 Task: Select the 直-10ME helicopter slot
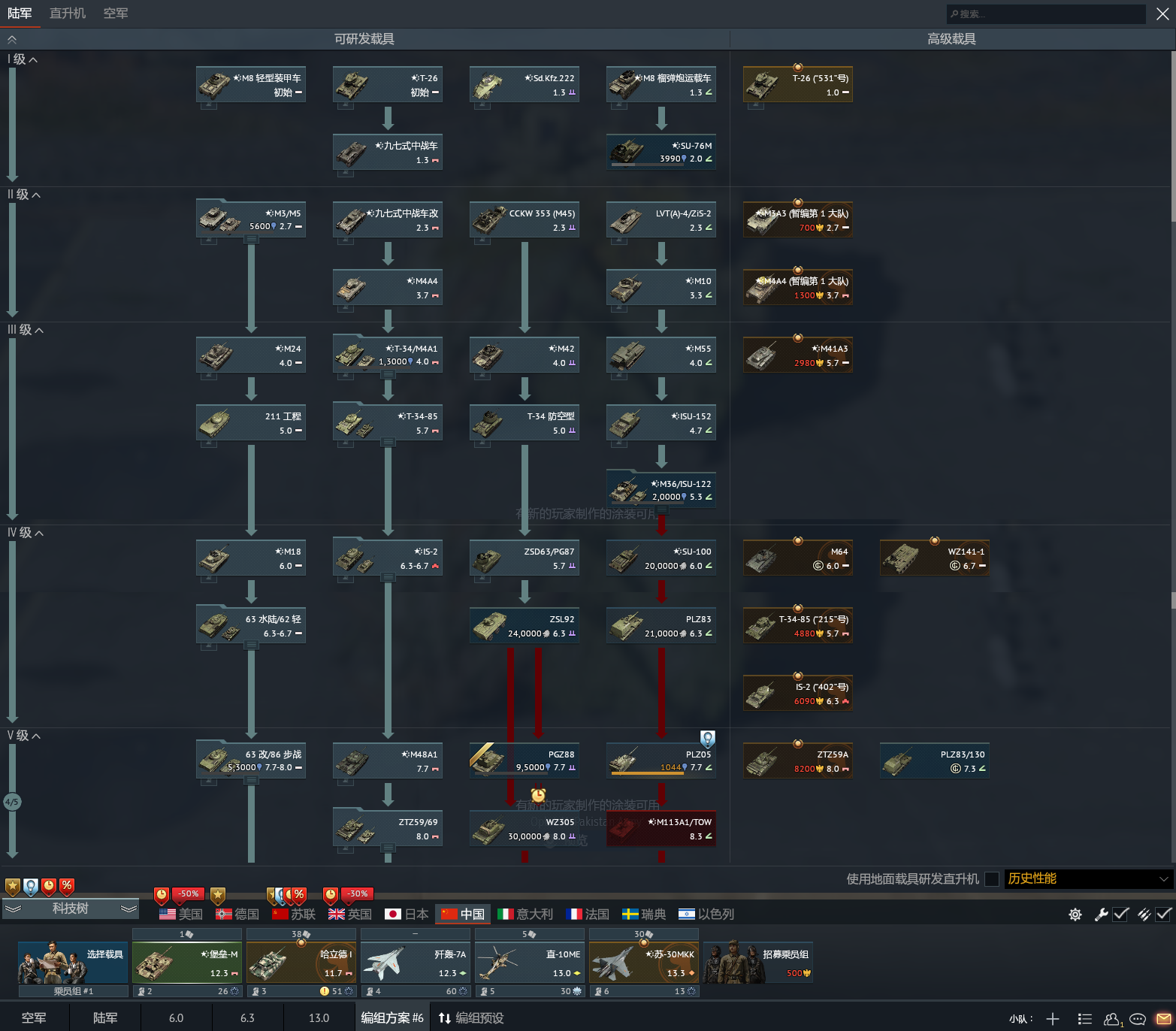coord(530,962)
